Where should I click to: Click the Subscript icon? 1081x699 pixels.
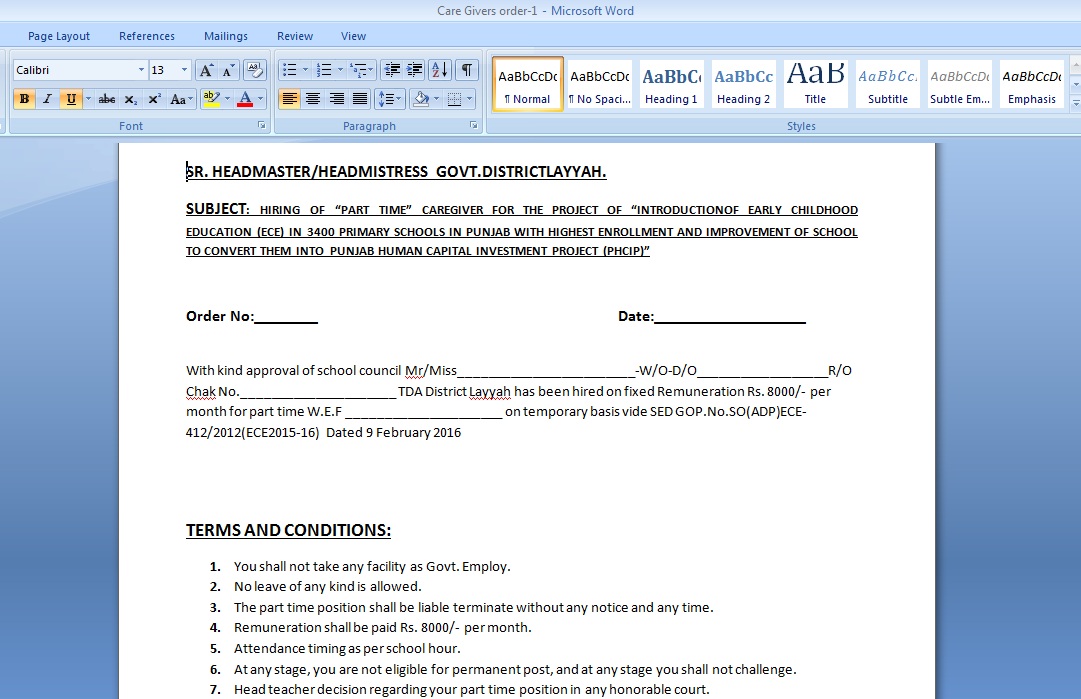132,99
